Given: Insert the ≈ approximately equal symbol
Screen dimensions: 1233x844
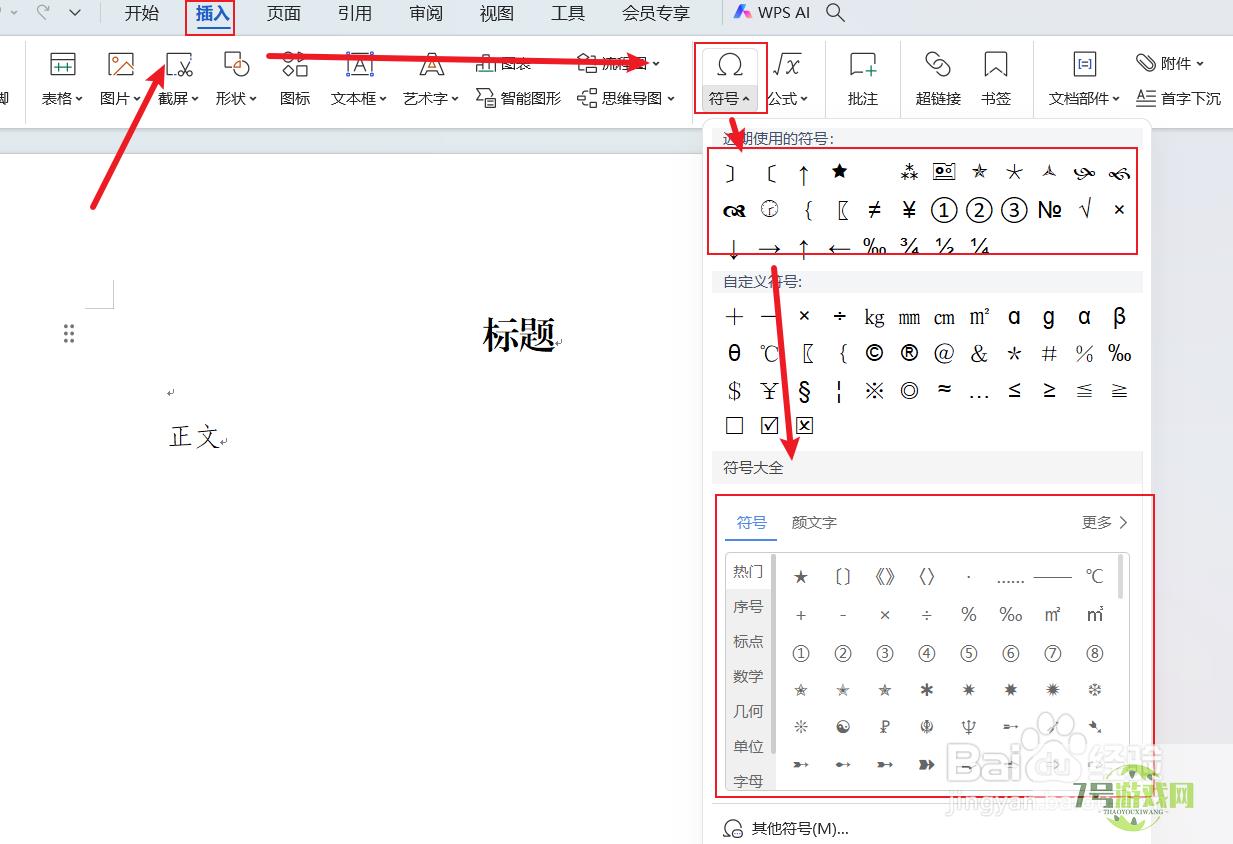Looking at the screenshot, I should [944, 390].
